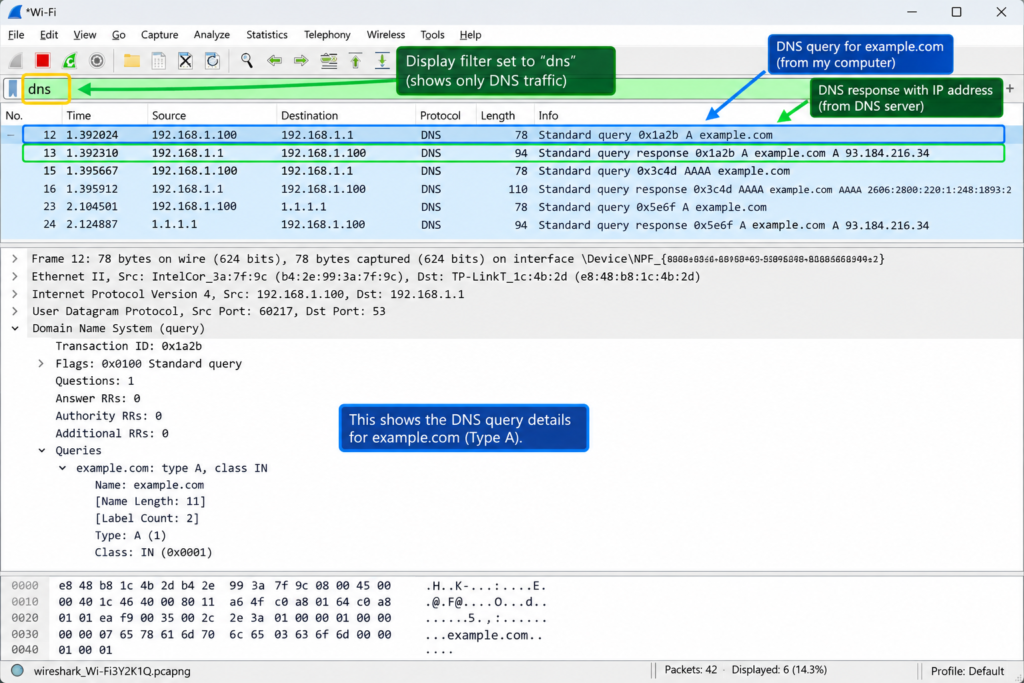Open the View menu
This screenshot has height=683, width=1024.
(x=84, y=35)
